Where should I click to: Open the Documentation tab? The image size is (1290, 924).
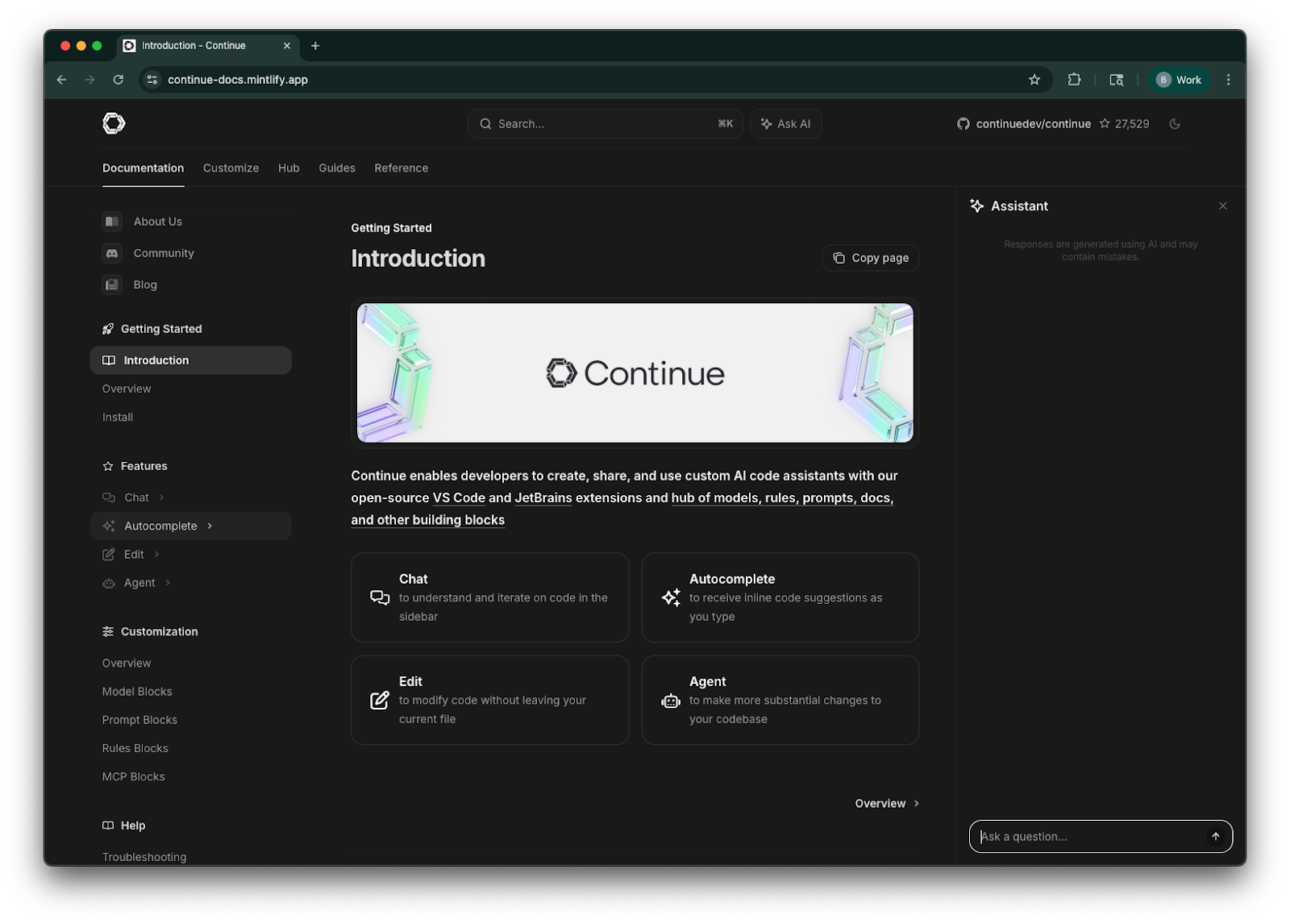tap(143, 168)
